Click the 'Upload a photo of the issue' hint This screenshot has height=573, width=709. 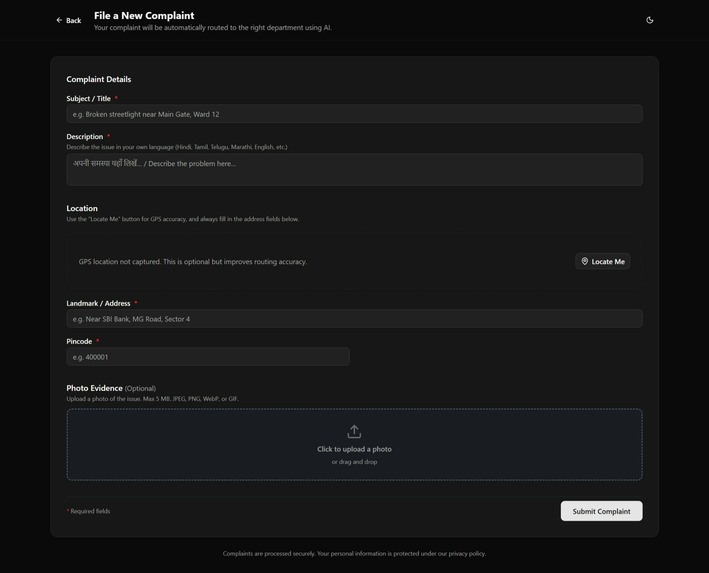click(152, 399)
